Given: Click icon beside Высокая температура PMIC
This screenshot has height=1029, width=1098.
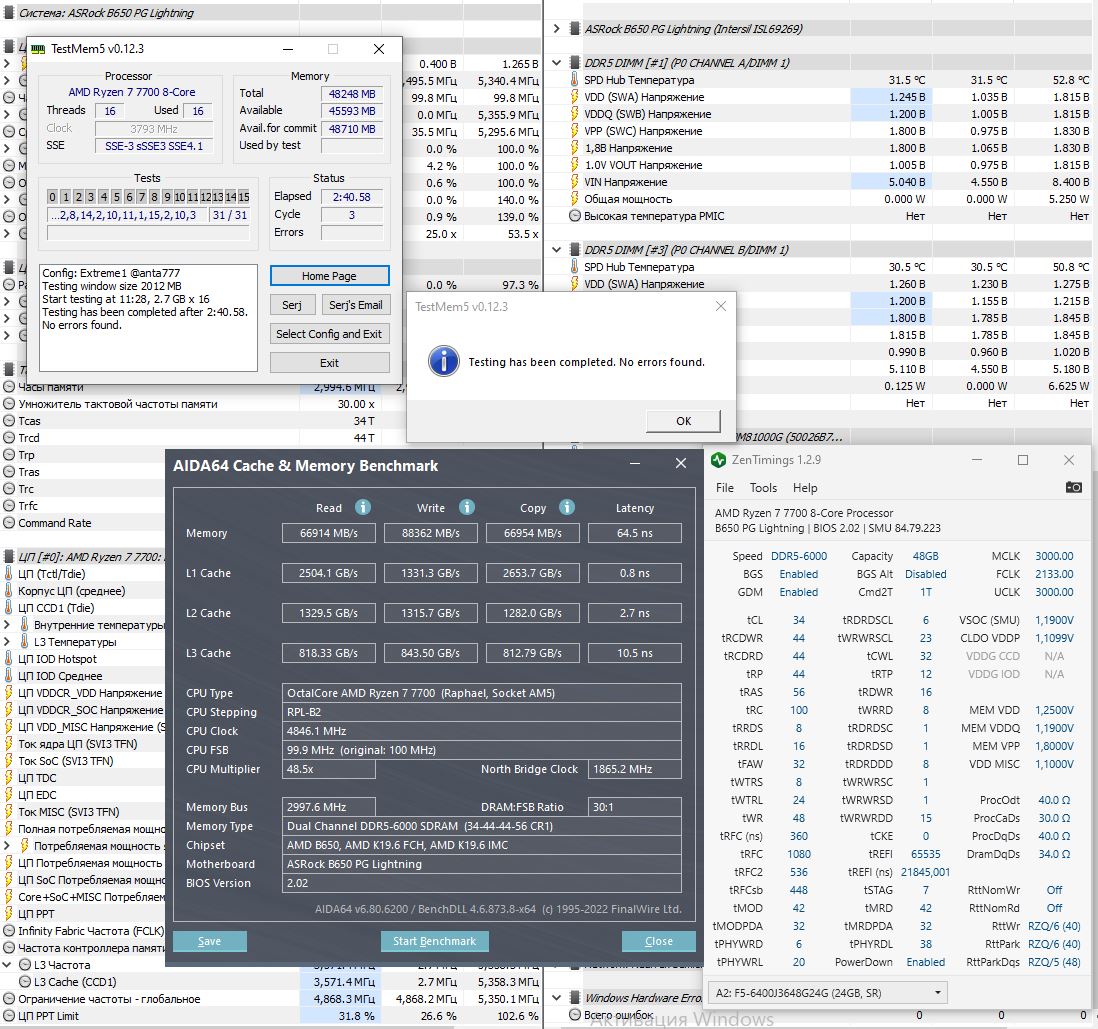Looking at the screenshot, I should click(575, 216).
